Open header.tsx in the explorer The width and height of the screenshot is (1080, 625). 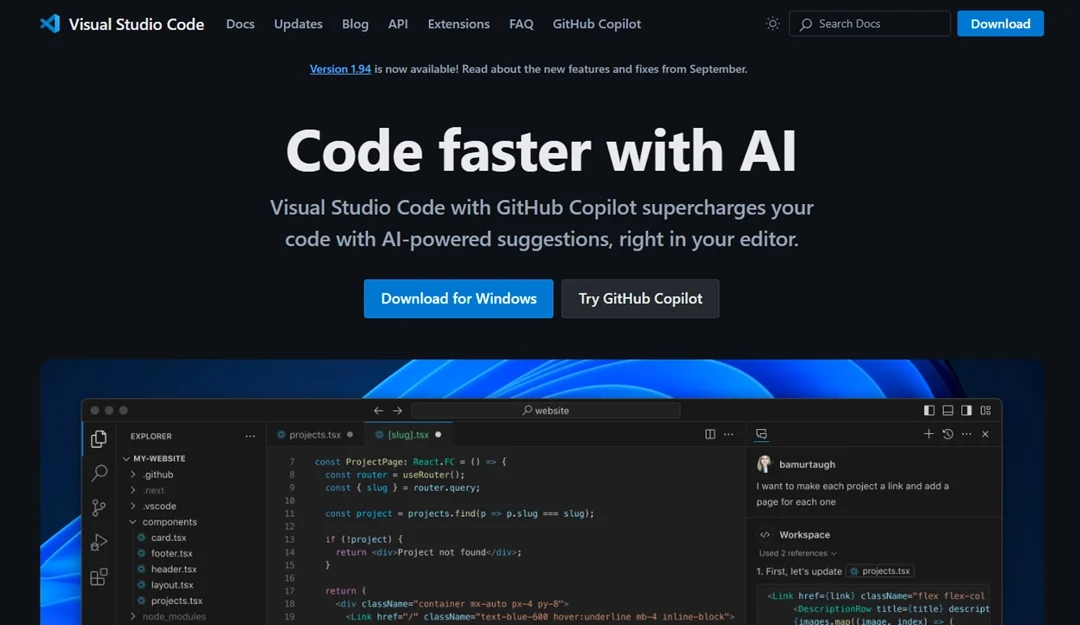click(174, 569)
